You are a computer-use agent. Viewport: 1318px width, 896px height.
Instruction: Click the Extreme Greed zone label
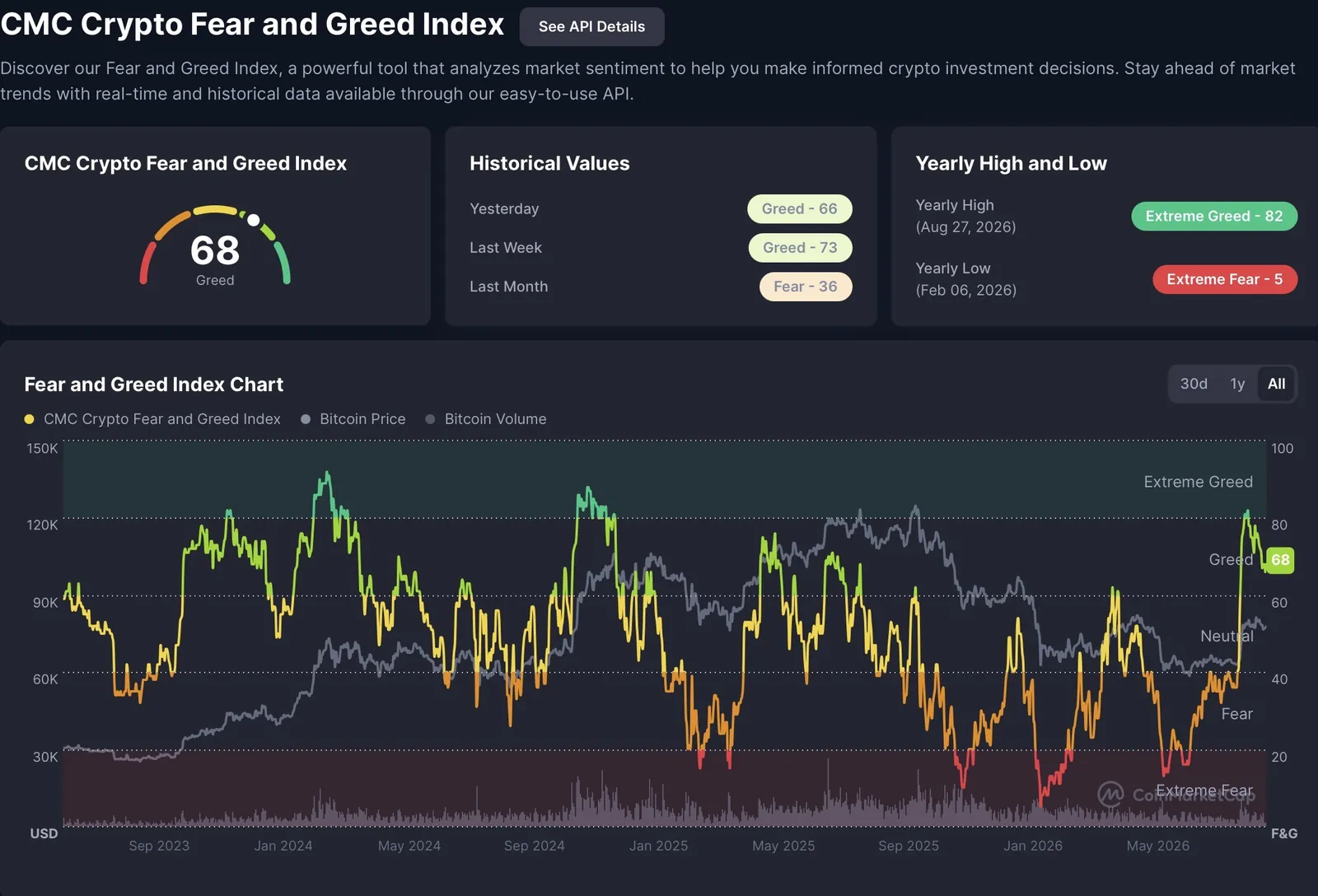pos(1198,482)
